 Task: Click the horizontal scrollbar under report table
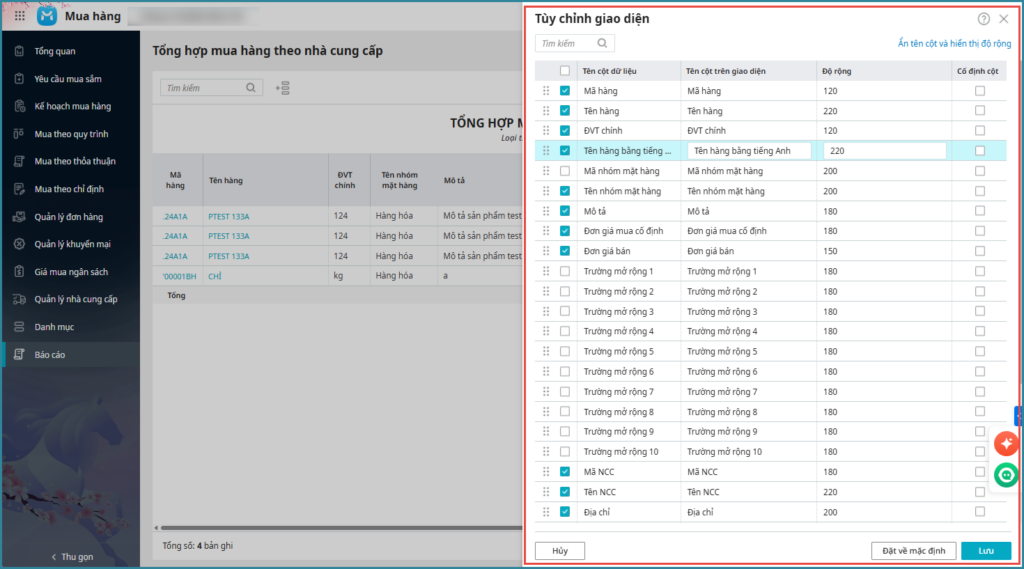tap(341, 528)
